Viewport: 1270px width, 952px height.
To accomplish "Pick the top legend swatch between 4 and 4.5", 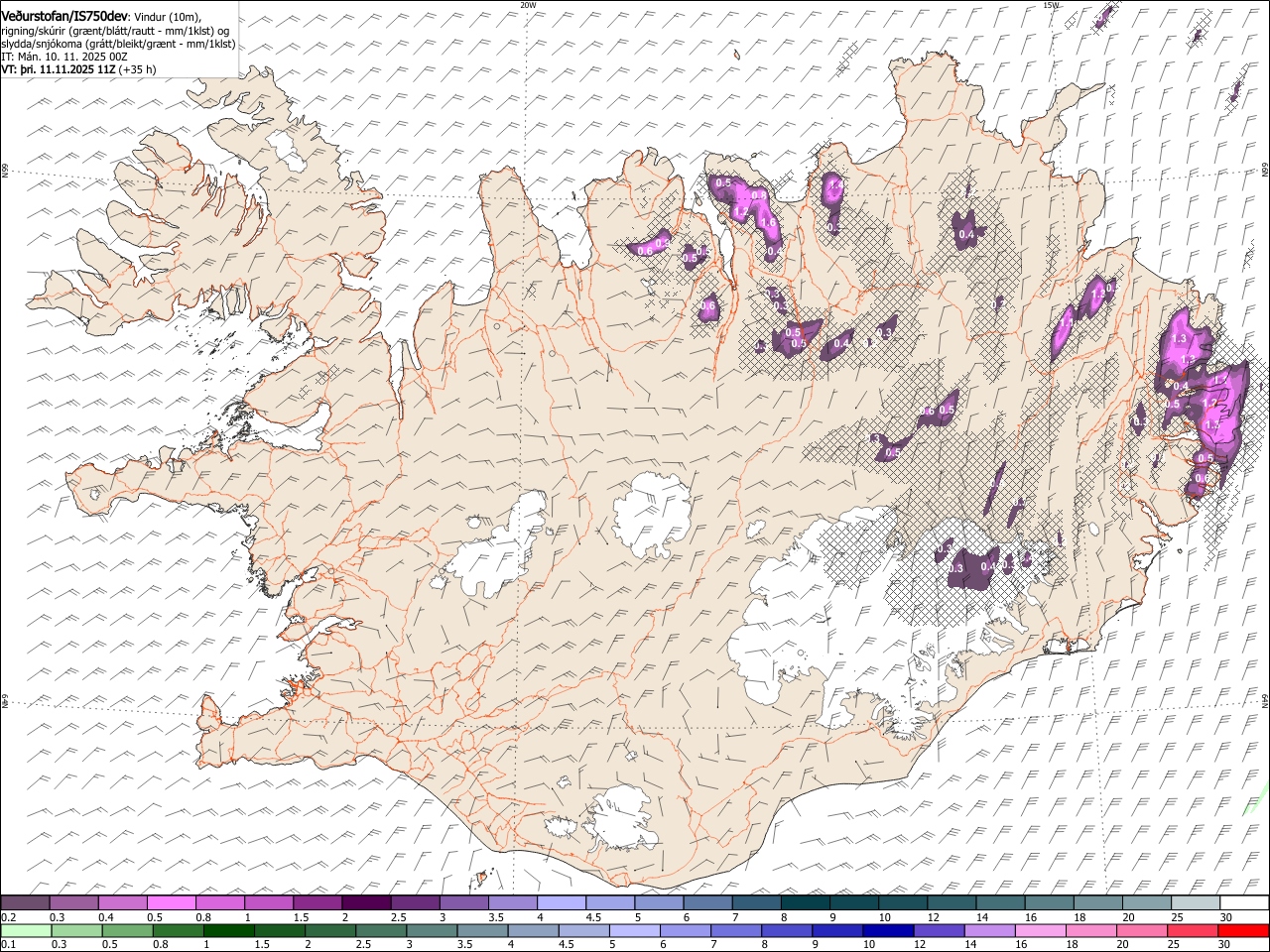I will (x=562, y=902).
